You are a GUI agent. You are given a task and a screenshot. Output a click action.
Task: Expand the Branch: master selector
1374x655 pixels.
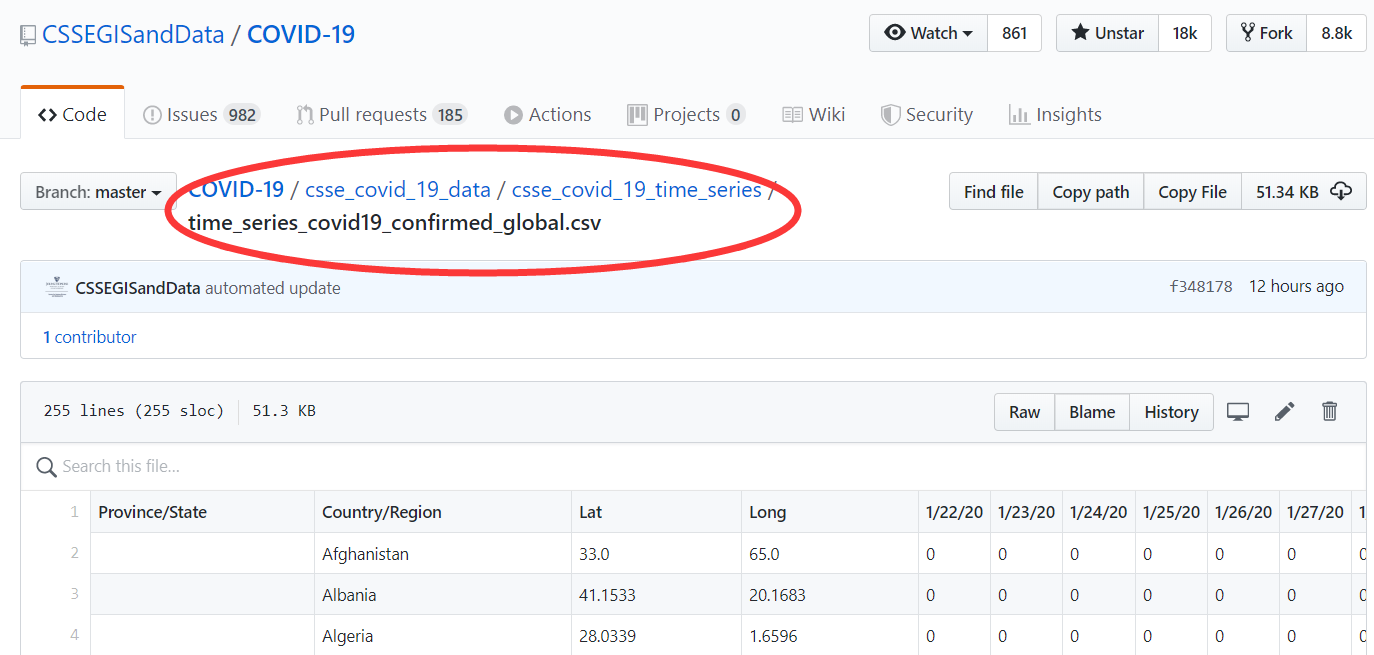click(x=98, y=192)
